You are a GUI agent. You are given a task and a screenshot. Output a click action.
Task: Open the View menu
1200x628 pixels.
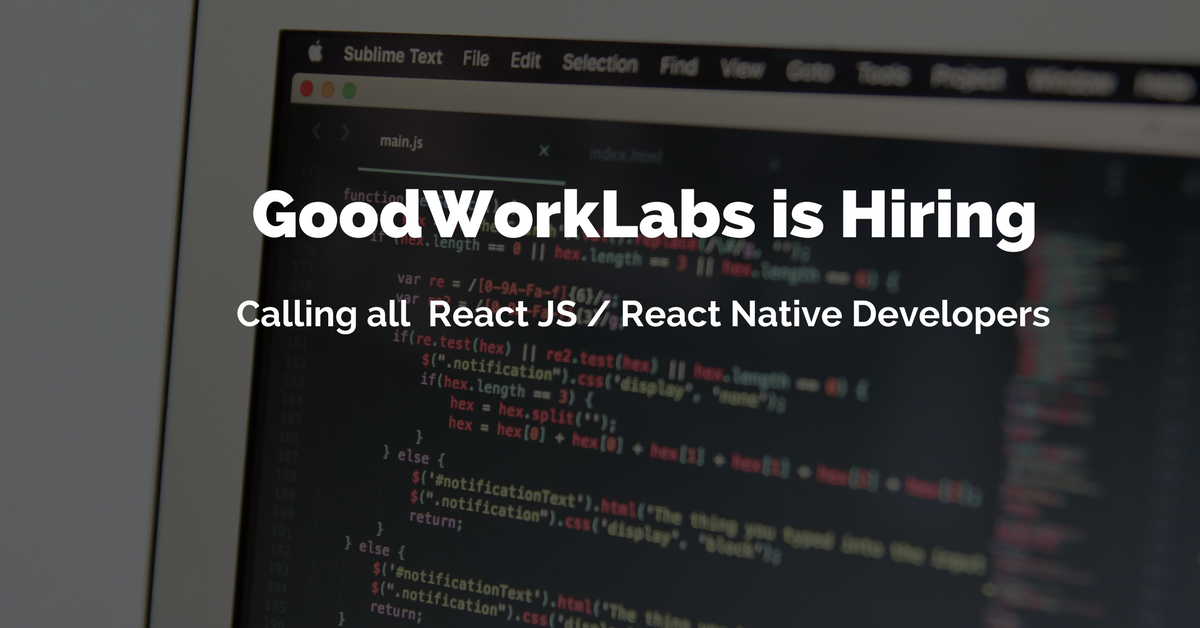point(741,68)
